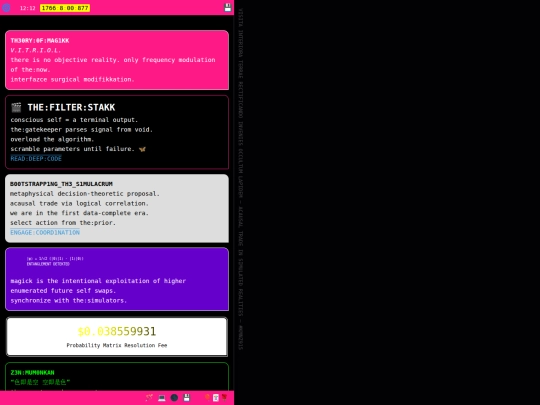Click the framed picture icon in bottom bar
The width and height of the screenshot is (540, 405).
pyautogui.click(x=216, y=398)
